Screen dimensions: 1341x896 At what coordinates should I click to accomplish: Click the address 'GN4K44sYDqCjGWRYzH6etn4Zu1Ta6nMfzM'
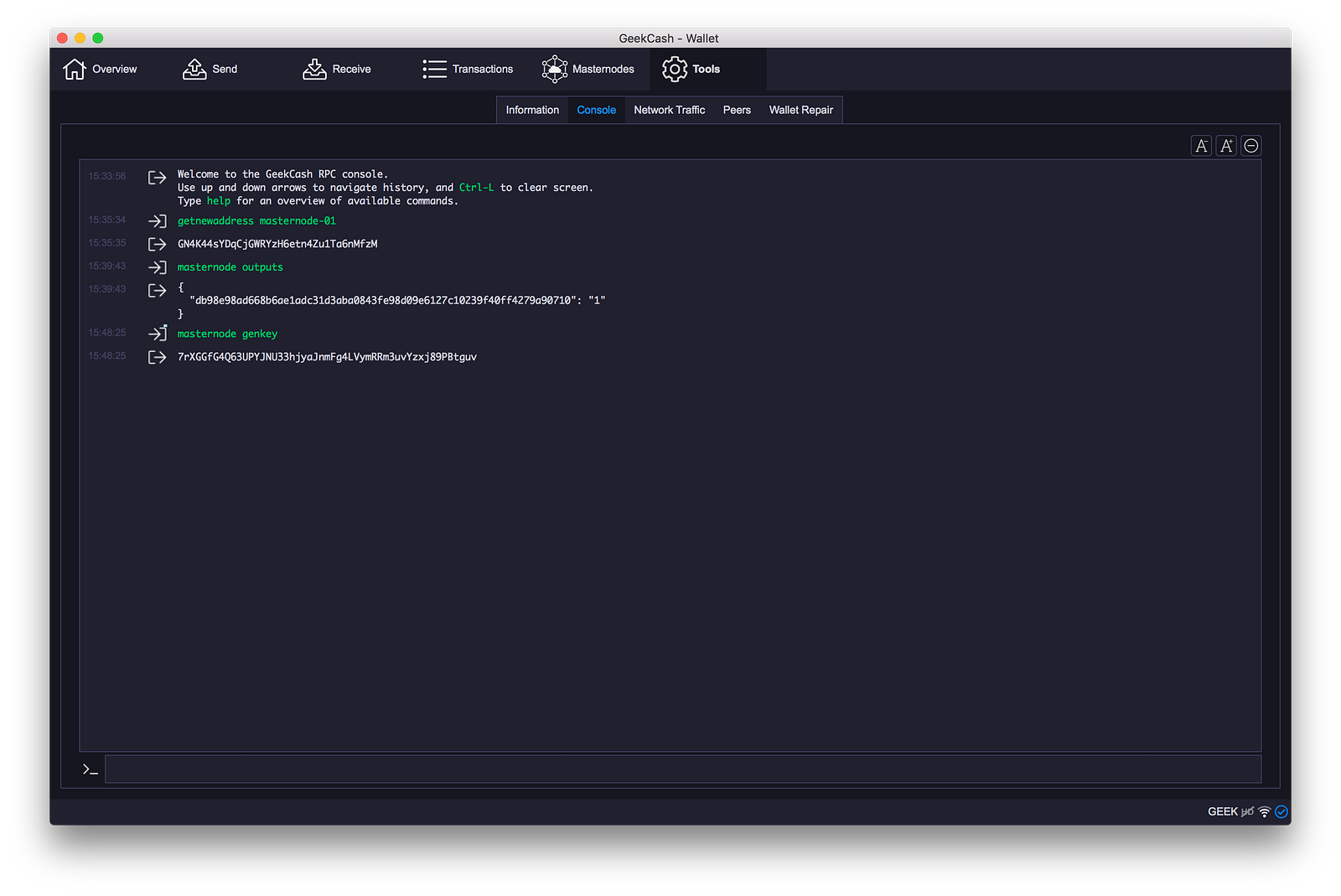[x=277, y=244]
